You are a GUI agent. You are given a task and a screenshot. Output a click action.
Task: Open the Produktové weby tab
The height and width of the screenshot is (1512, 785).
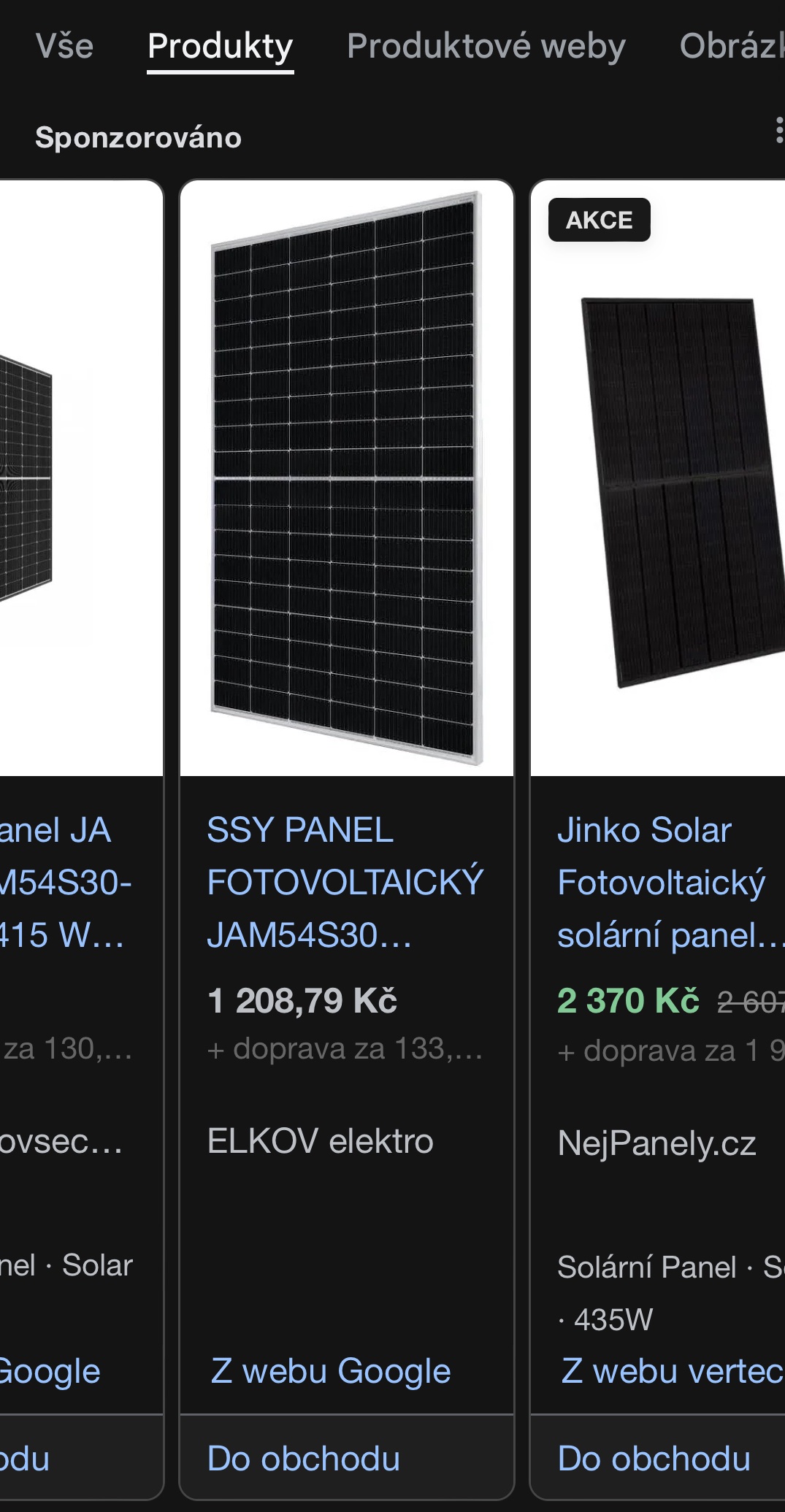tap(486, 46)
